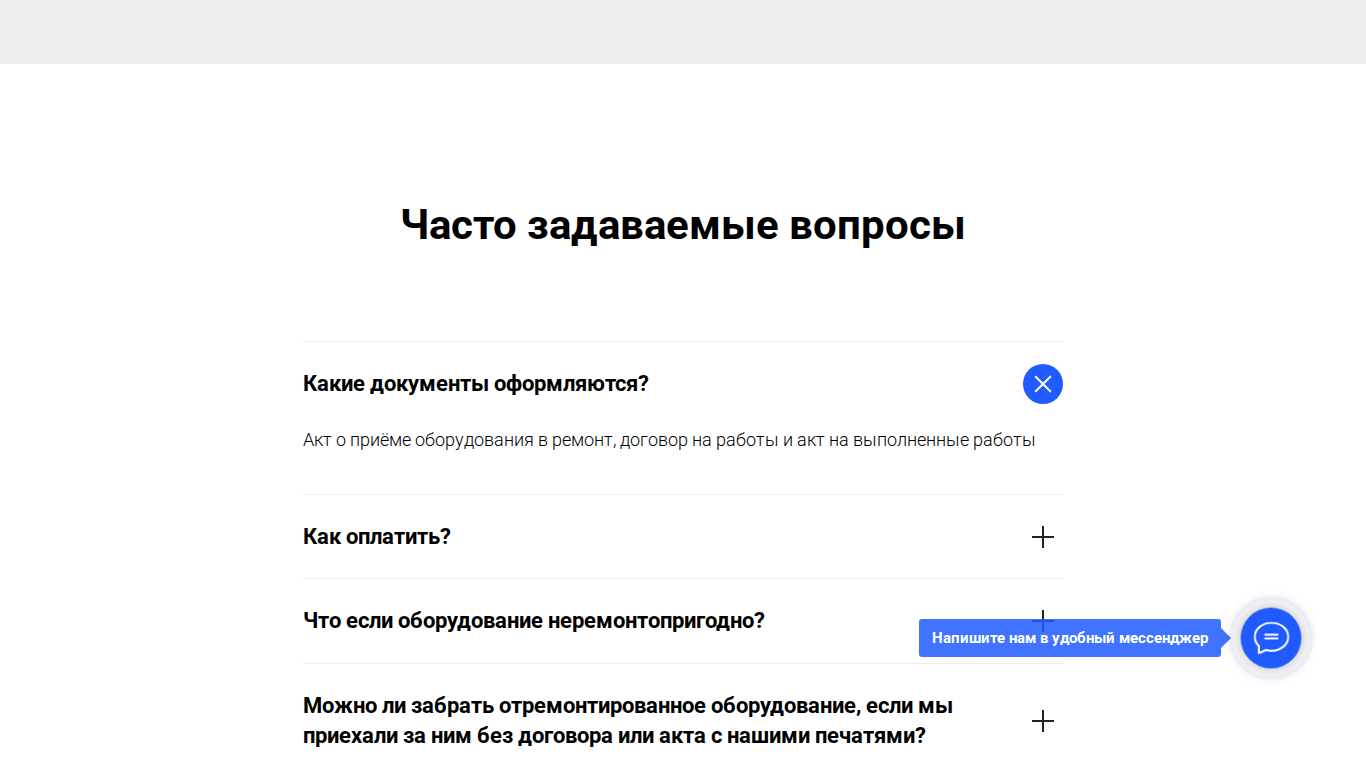Click the question 'Какие документы оформляются?'
1366x768 pixels.
[476, 384]
